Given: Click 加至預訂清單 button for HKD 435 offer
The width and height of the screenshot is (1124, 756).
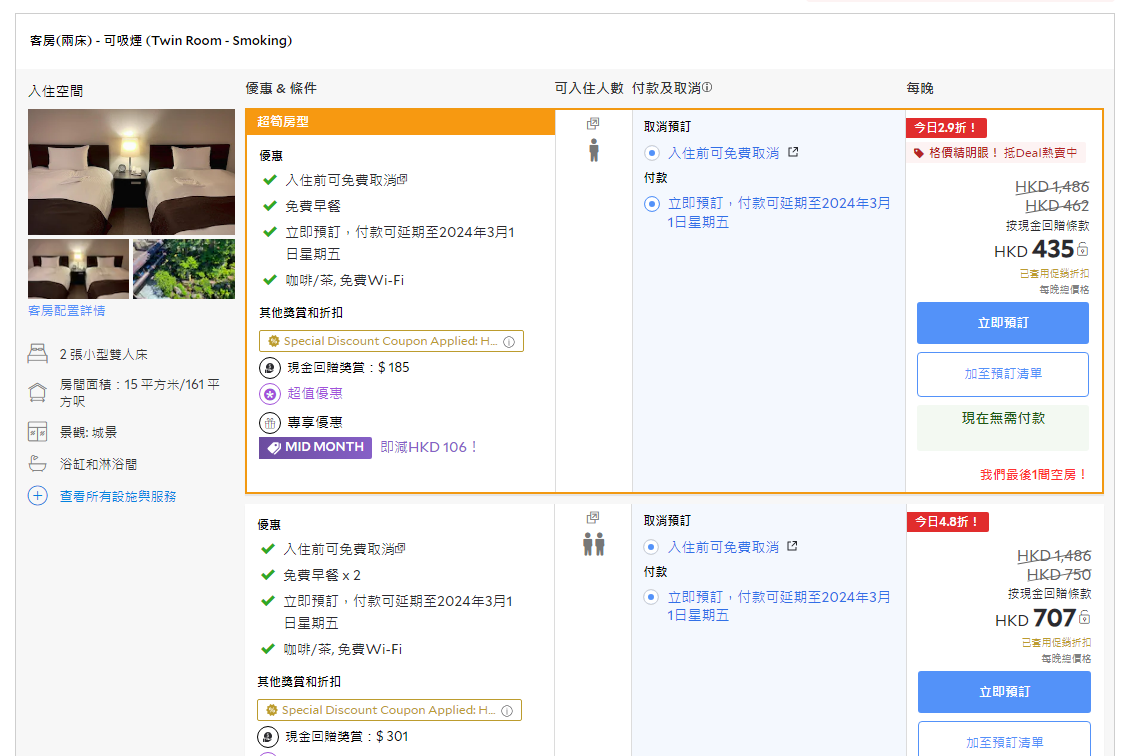Looking at the screenshot, I should coord(1003,374).
